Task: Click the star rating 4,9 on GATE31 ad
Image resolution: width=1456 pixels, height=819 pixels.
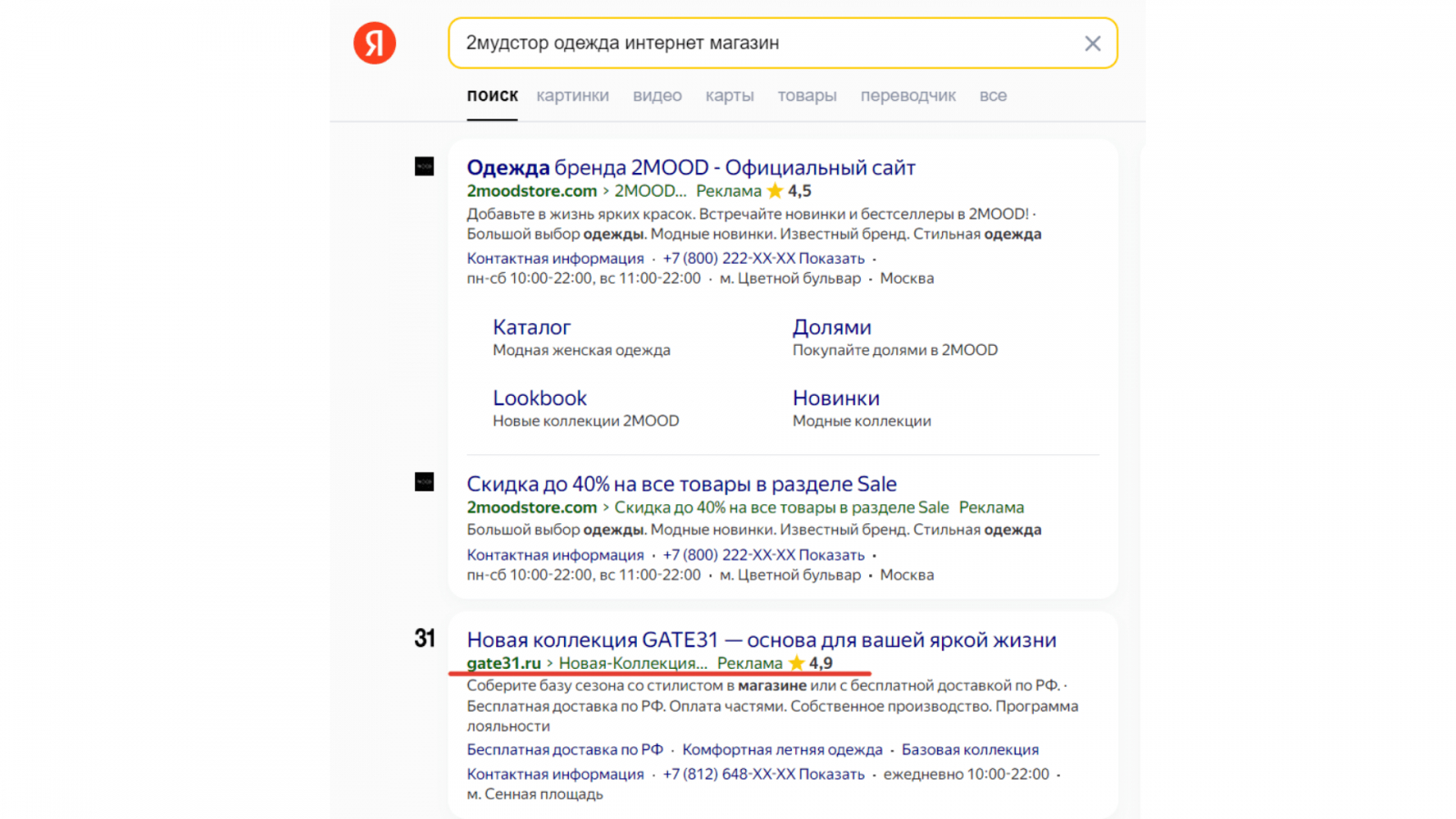Action: (811, 663)
